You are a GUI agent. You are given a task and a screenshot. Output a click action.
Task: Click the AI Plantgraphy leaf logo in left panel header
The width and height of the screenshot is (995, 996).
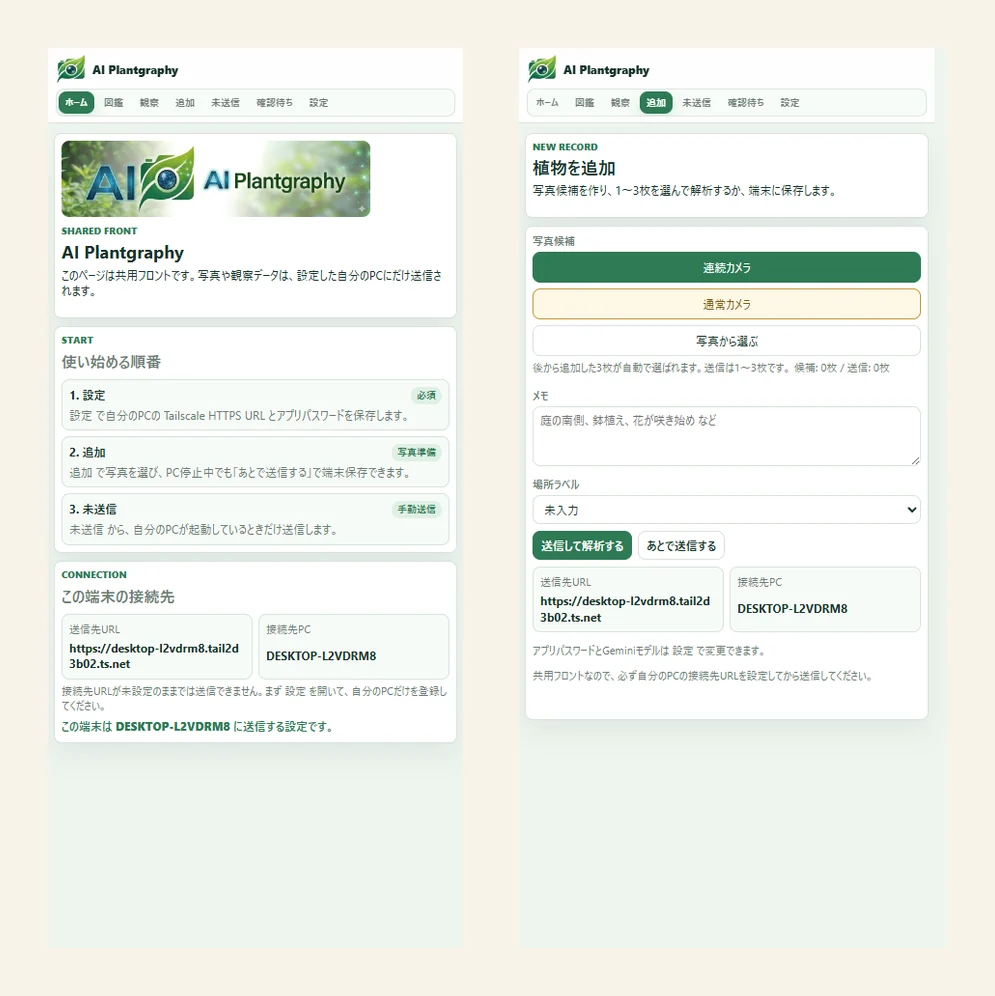(71, 69)
